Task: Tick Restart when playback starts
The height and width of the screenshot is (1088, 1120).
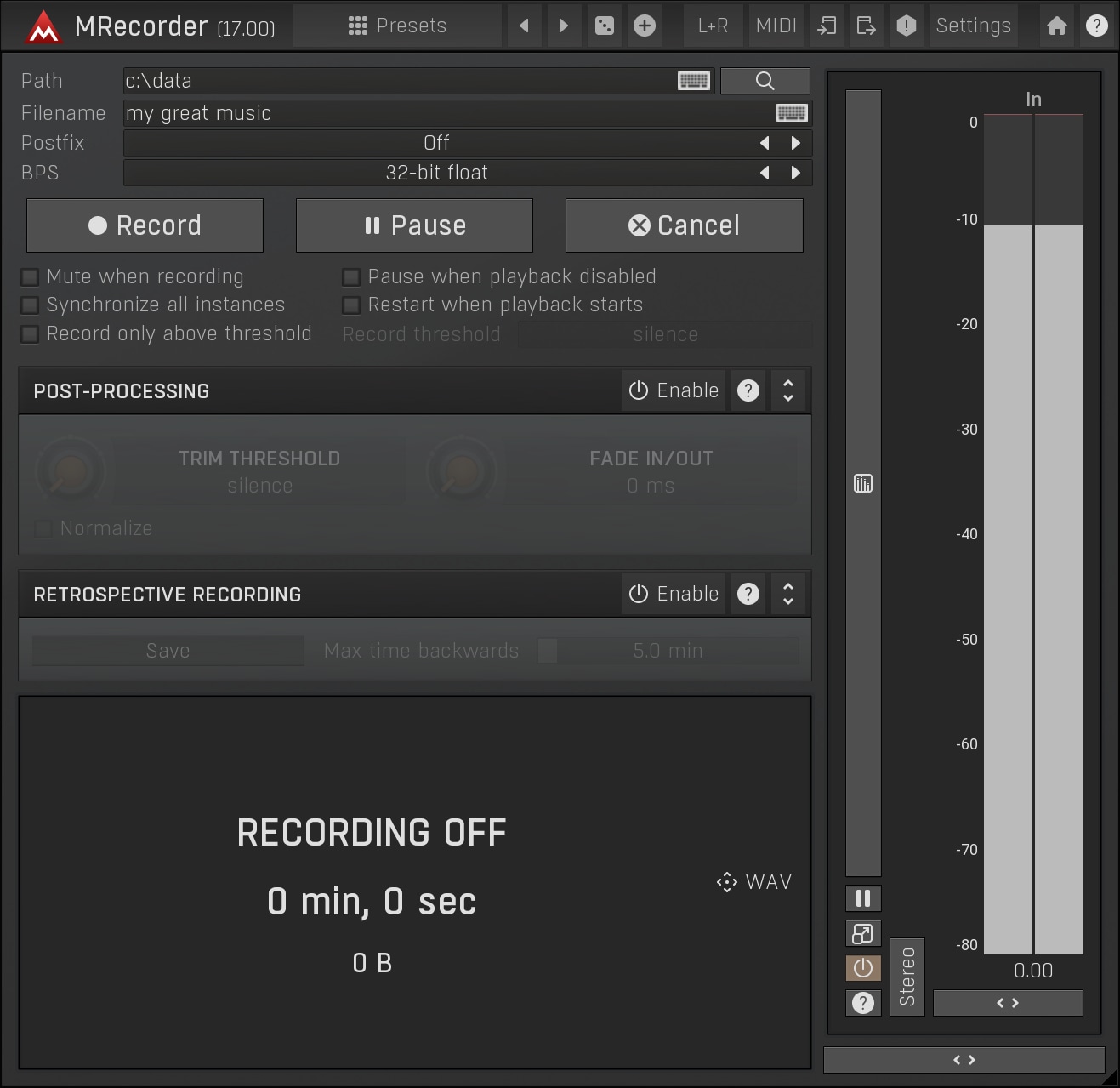Action: (351, 305)
